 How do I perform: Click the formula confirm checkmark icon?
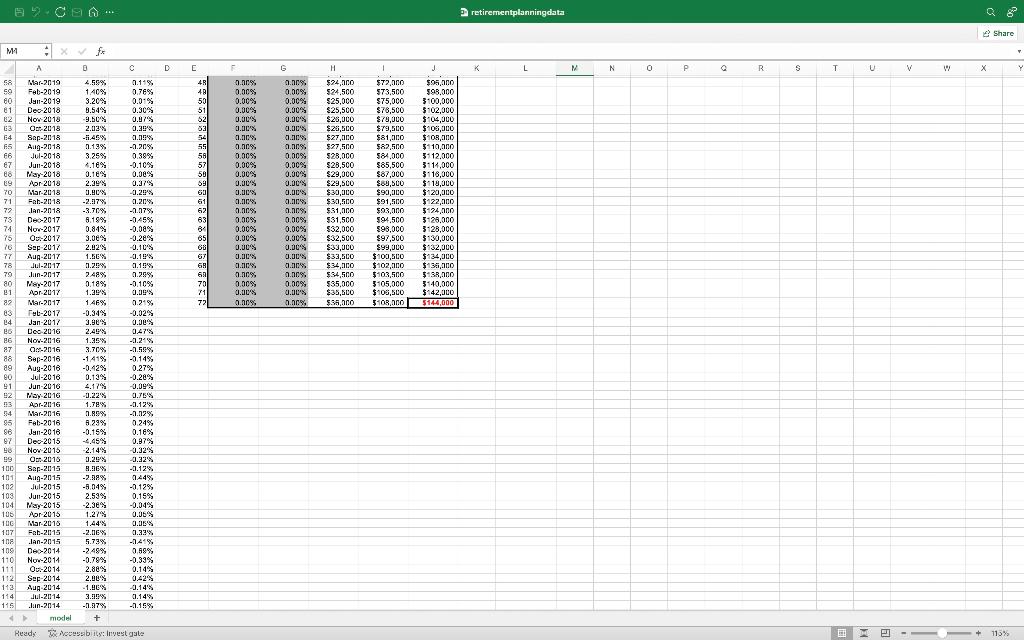[x=82, y=51]
